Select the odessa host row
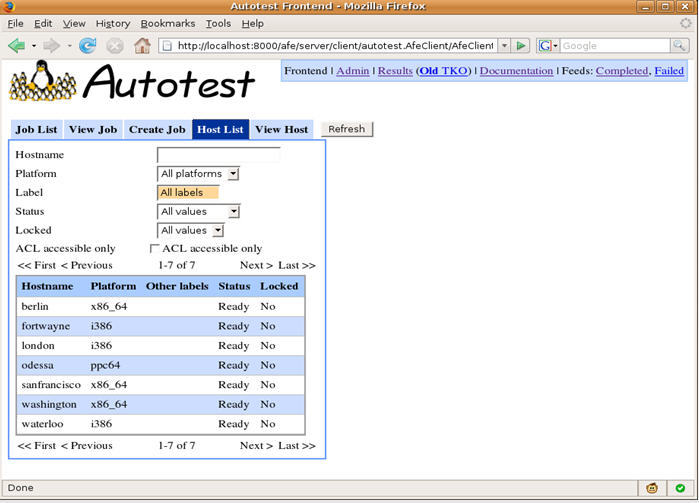Image resolution: width=699 pixels, height=503 pixels. (160, 366)
